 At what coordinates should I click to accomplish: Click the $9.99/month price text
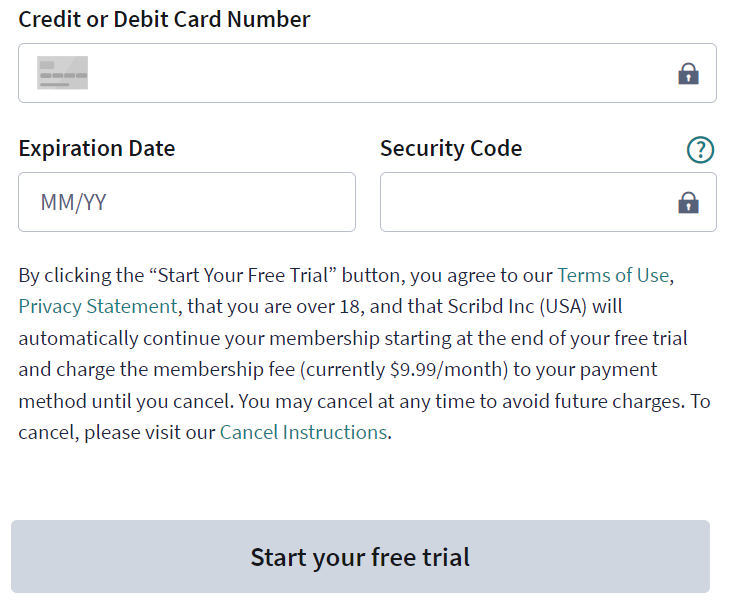click(x=446, y=369)
